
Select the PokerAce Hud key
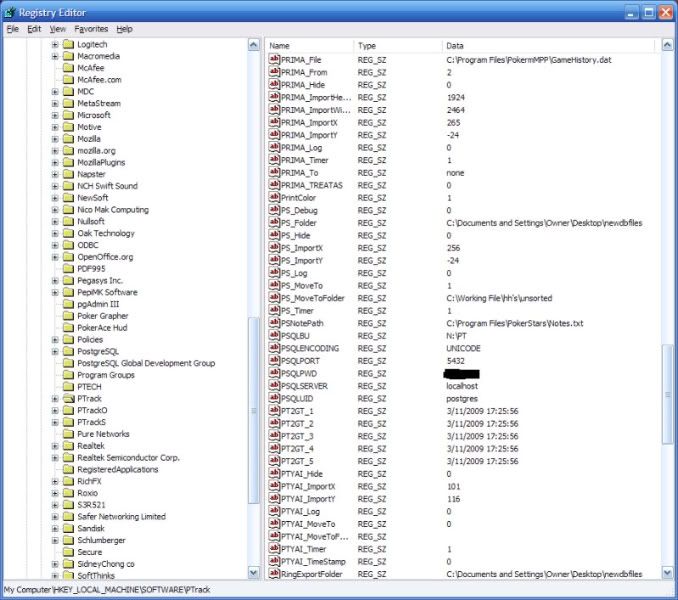103,328
